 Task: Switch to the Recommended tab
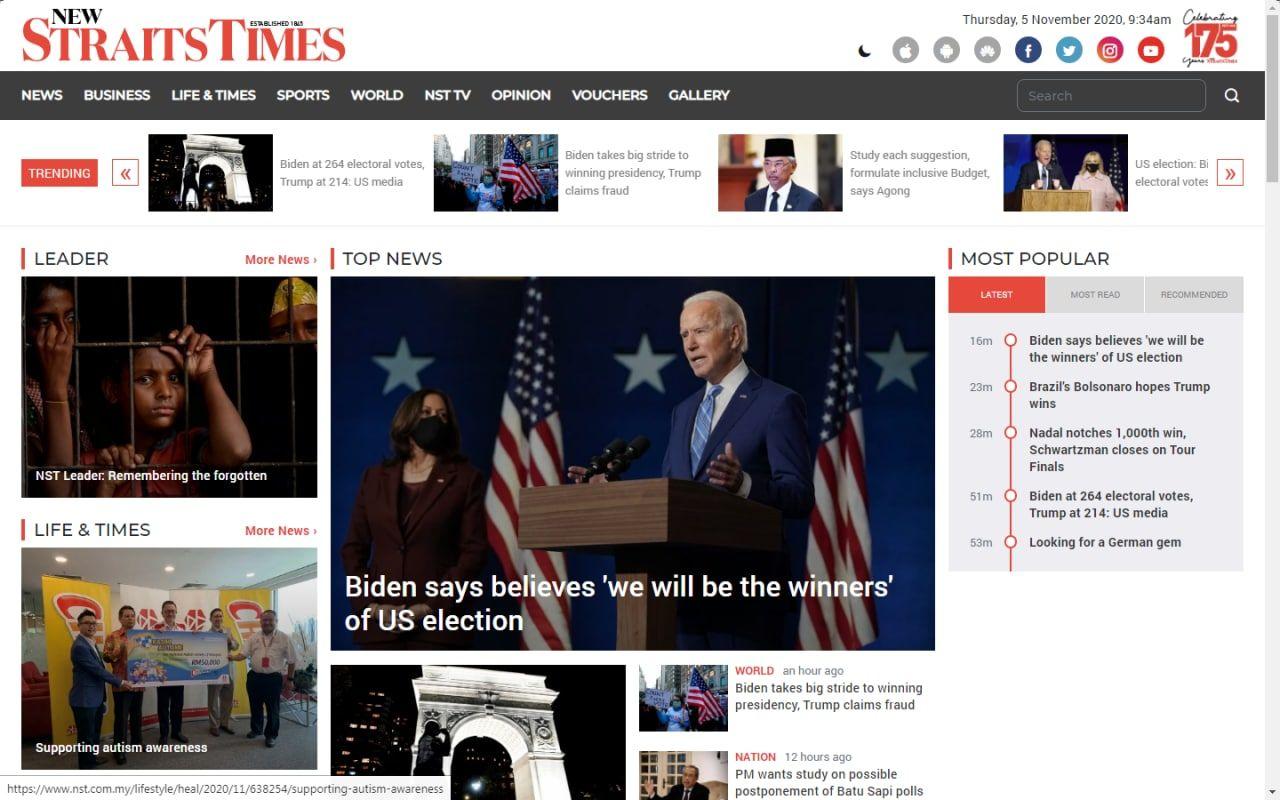1194,295
